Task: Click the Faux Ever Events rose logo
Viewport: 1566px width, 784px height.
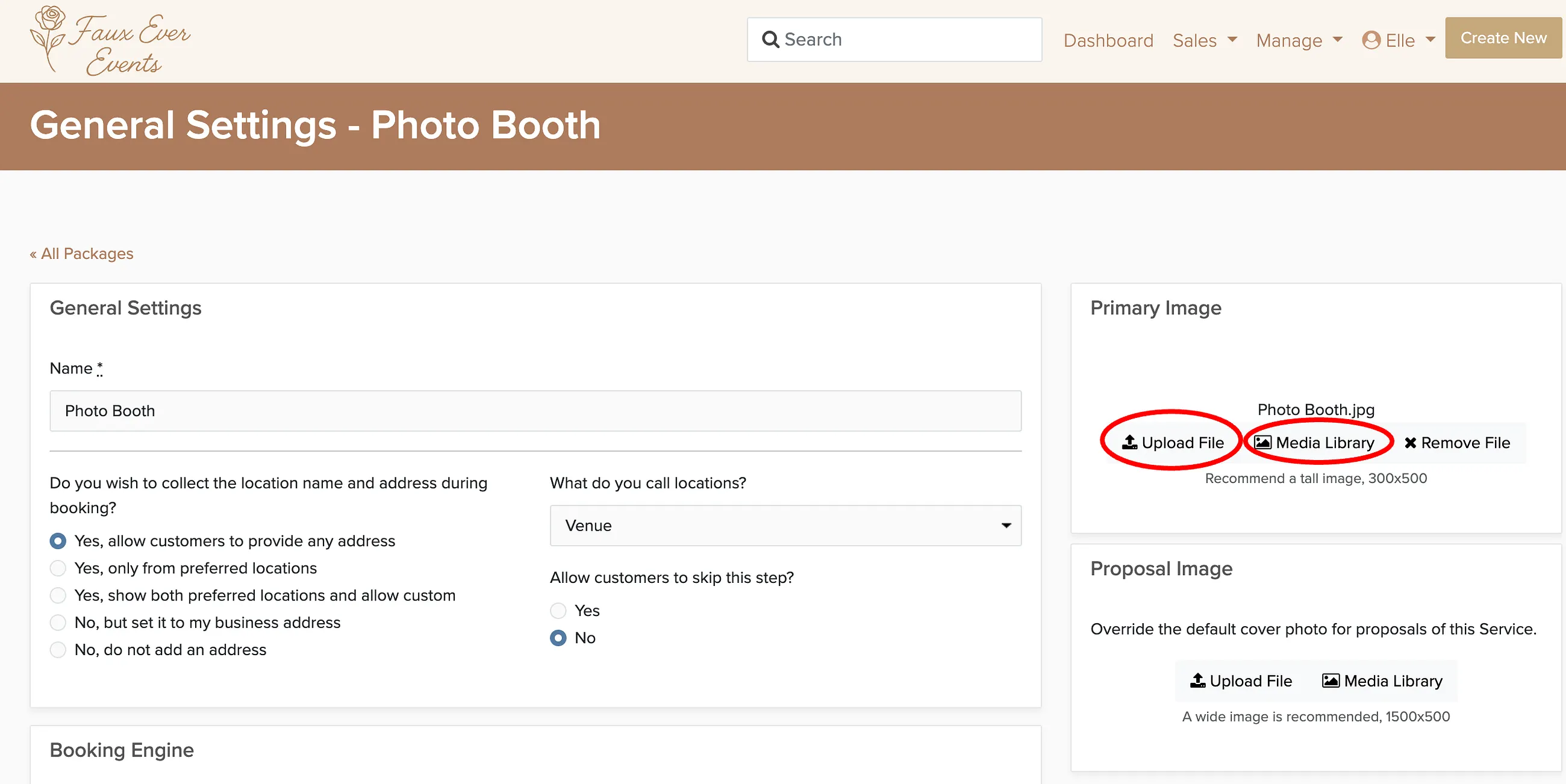Action: click(48, 39)
